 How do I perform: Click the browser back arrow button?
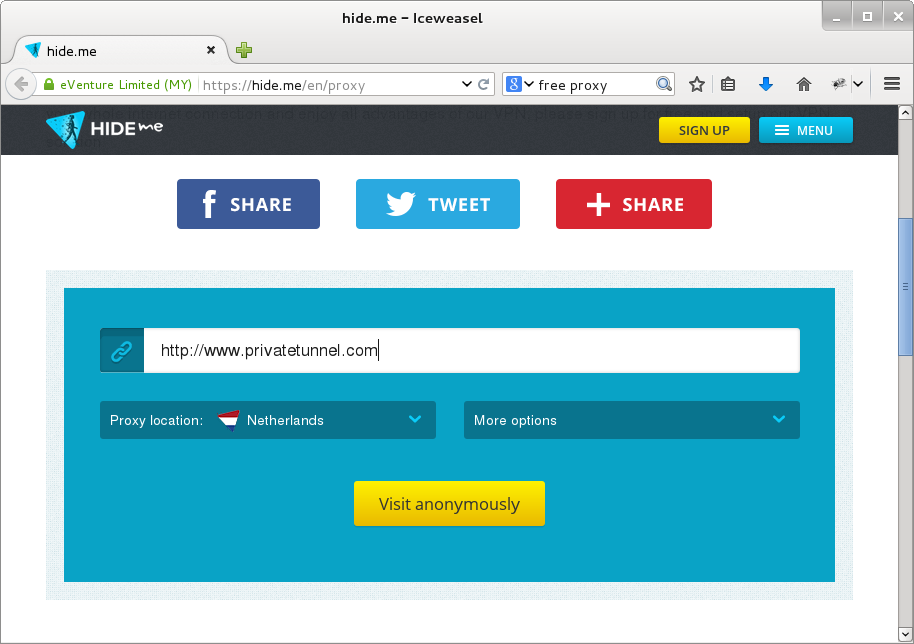[x=21, y=85]
